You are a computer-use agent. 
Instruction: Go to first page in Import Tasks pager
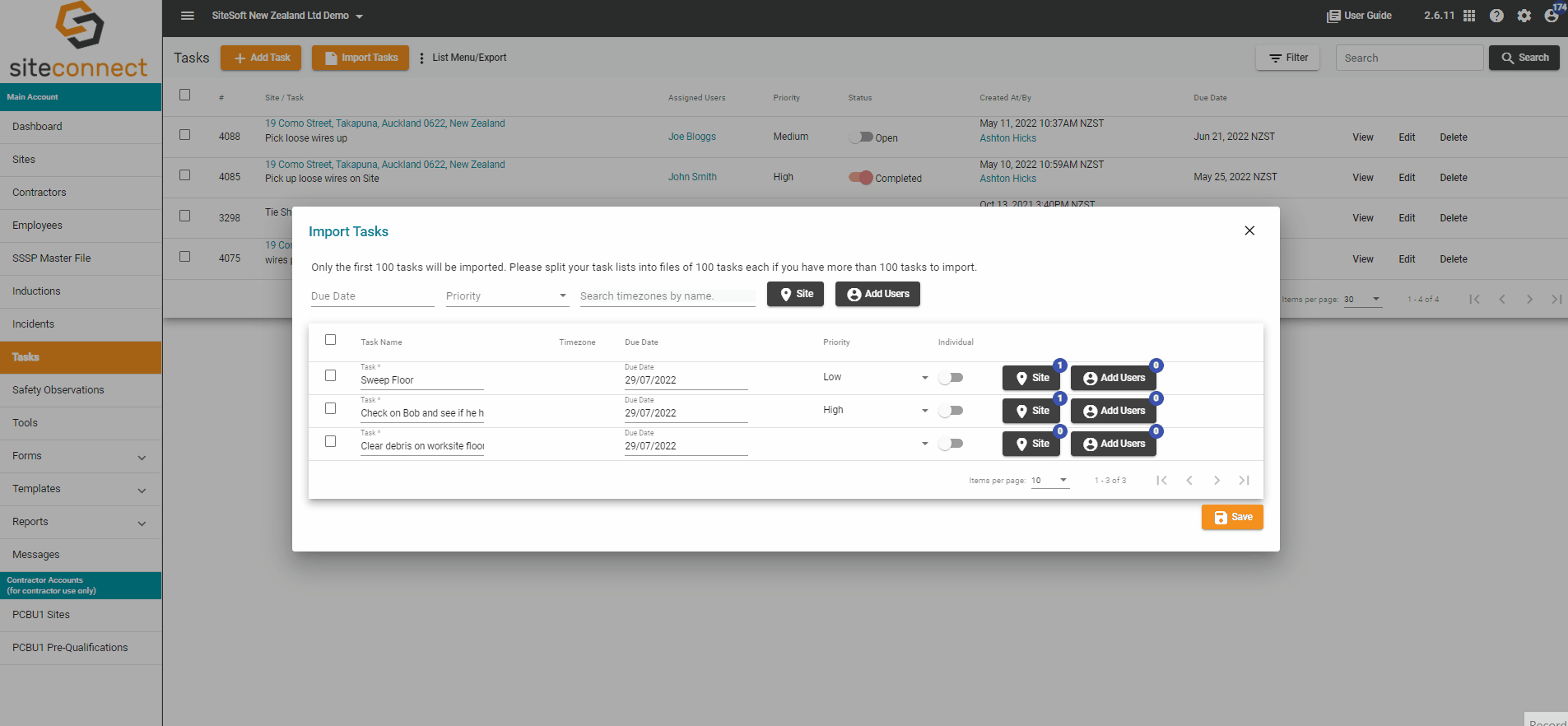click(x=1161, y=481)
